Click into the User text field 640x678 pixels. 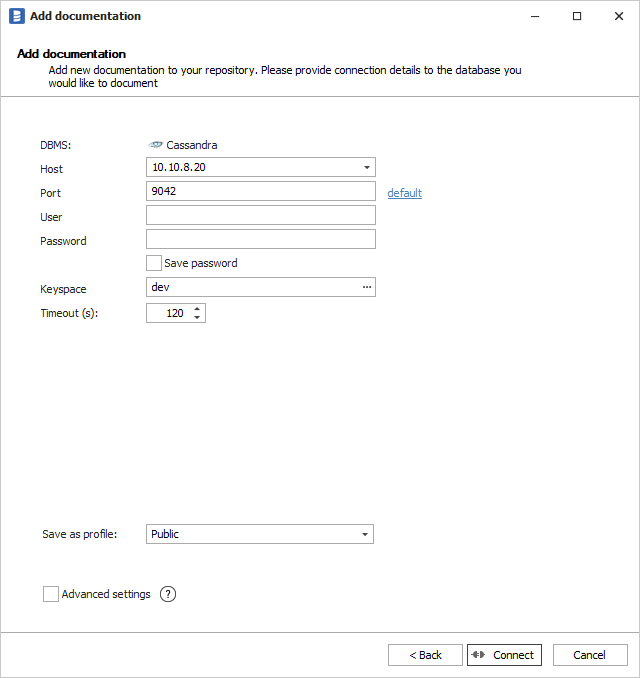point(260,215)
